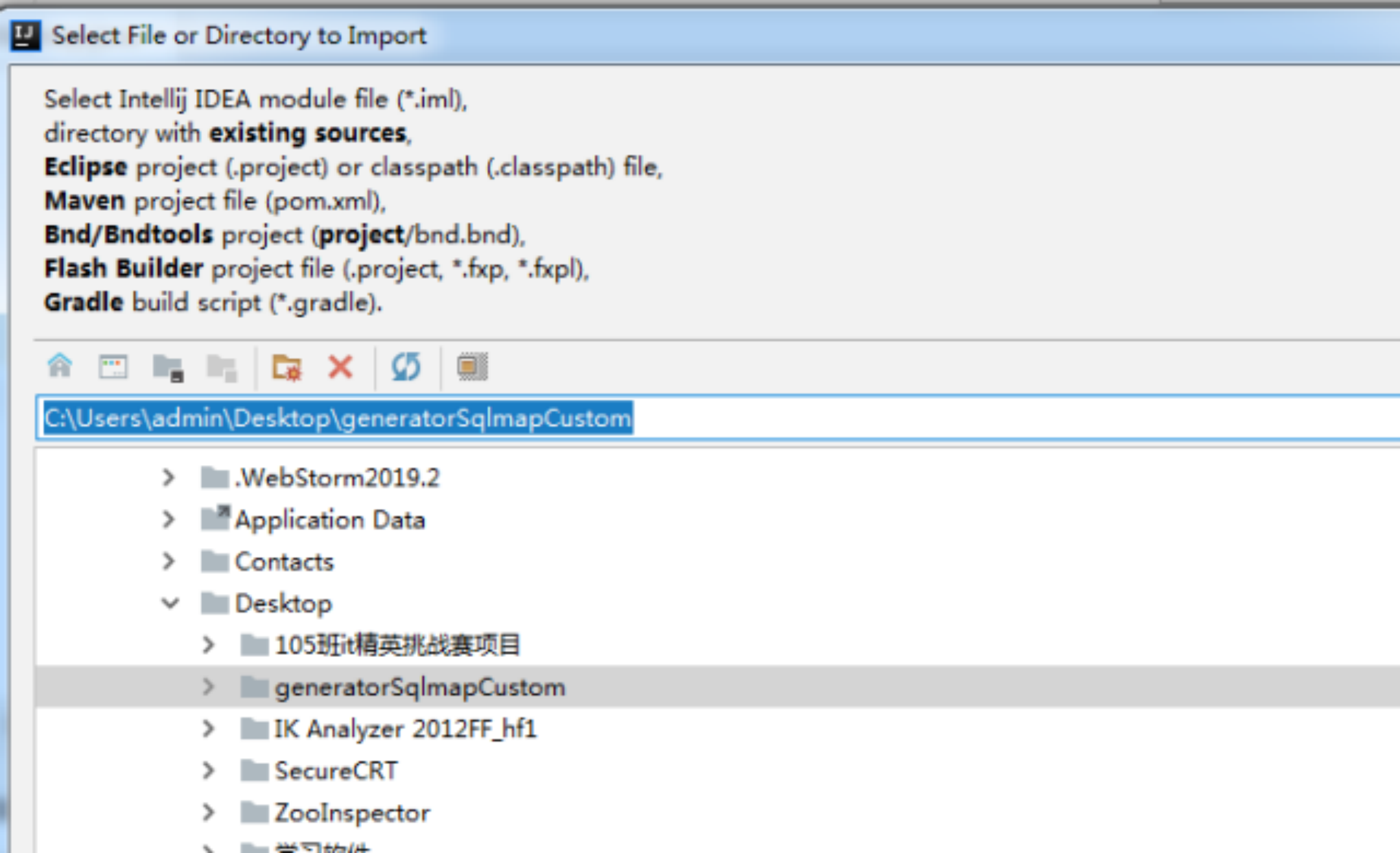Select the Application Data row
The width and height of the screenshot is (1400, 853).
click(718, 520)
